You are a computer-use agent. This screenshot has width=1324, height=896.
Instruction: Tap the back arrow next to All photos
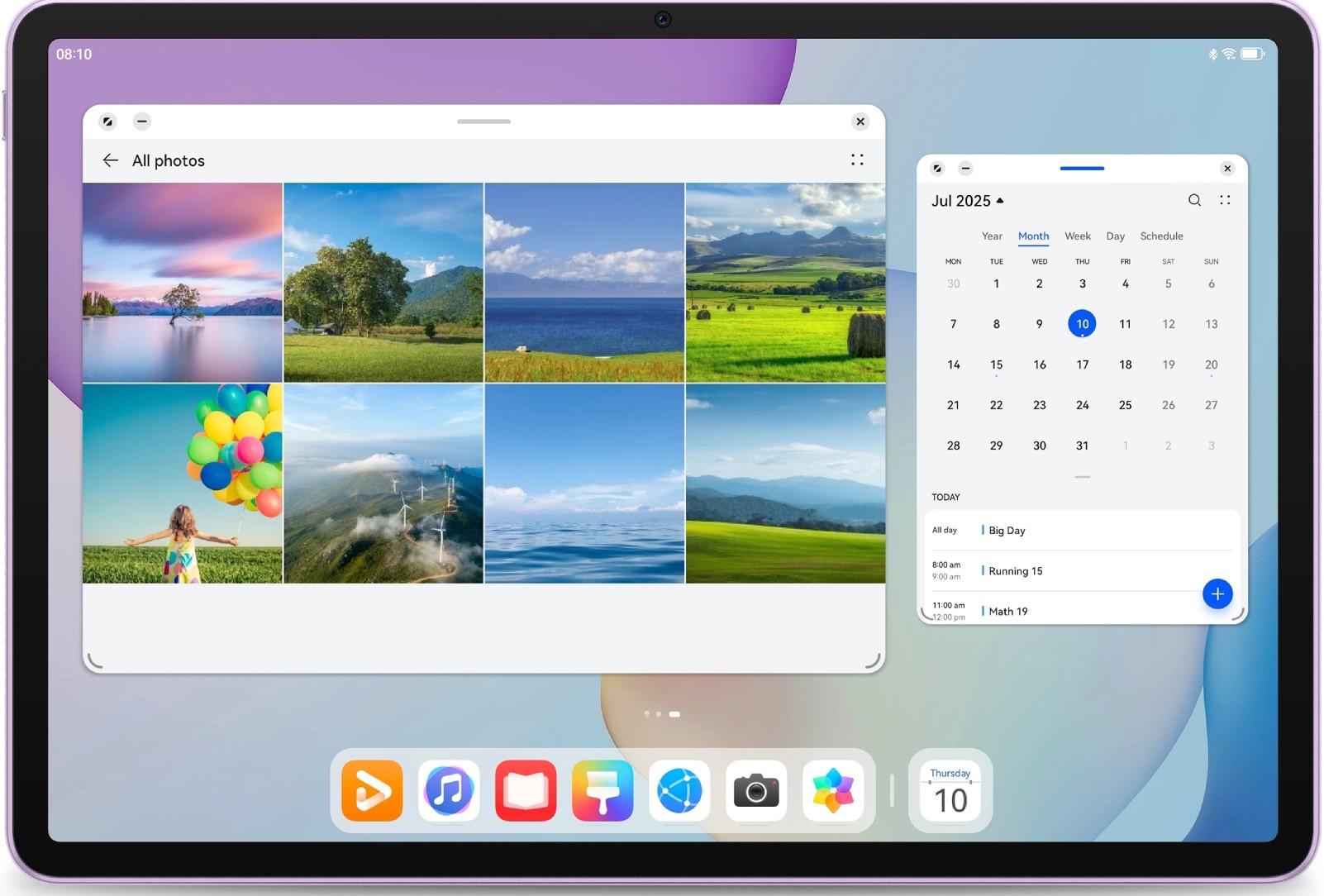pos(111,160)
